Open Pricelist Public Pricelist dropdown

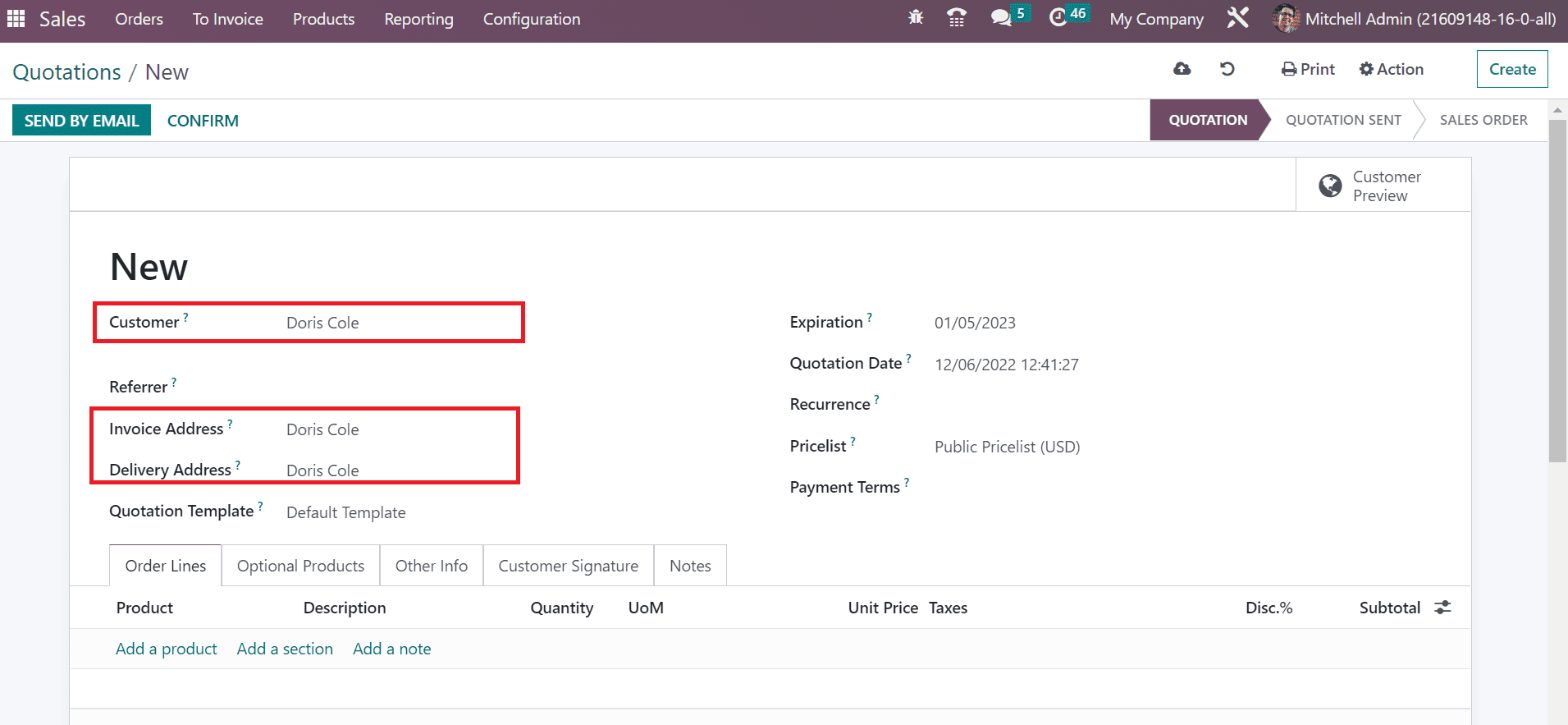1007,447
